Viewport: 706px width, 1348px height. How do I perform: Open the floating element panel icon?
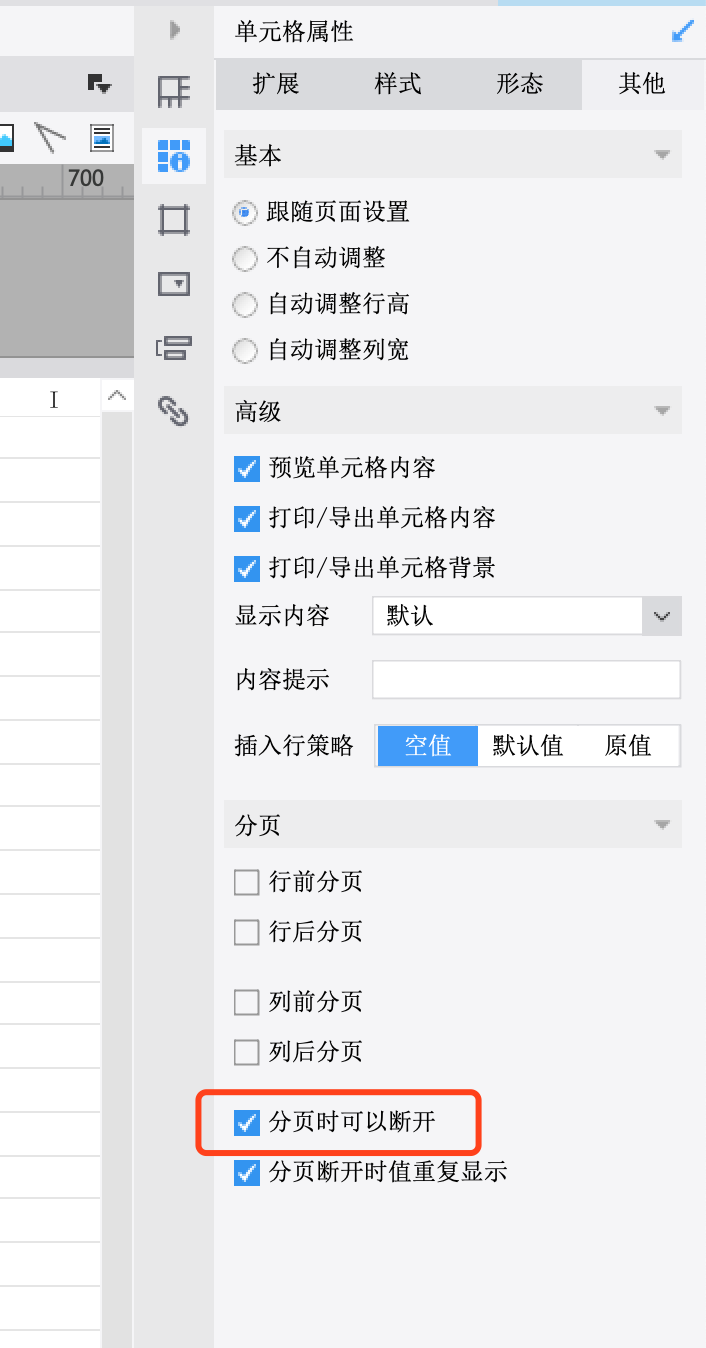pyautogui.click(x=174, y=219)
